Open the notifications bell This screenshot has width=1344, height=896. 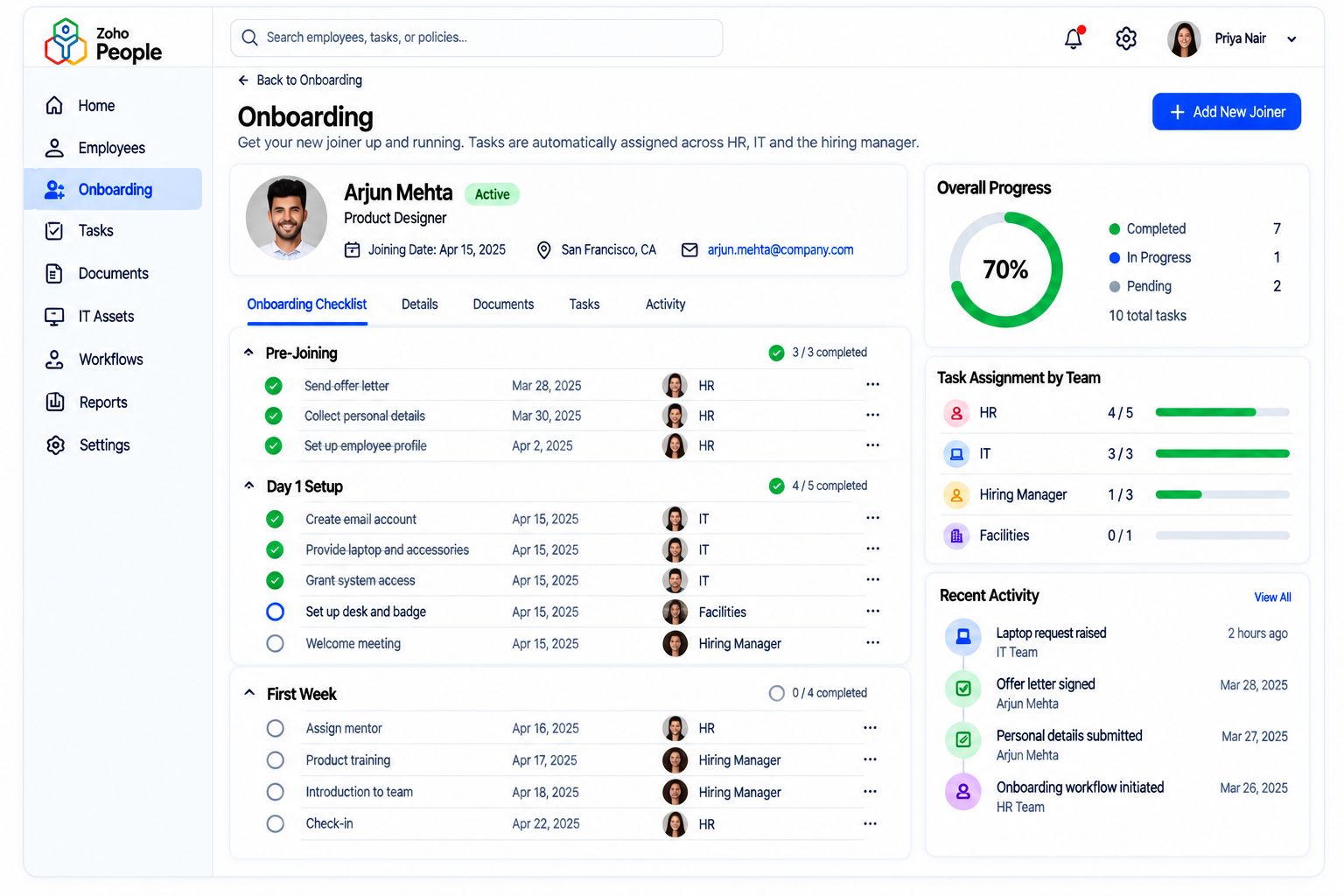pos(1074,38)
